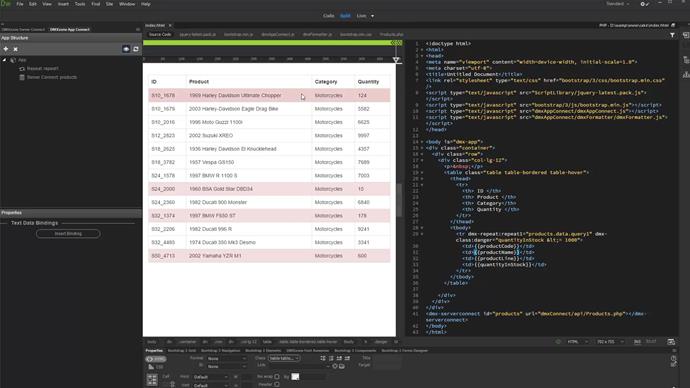Click the 1997 BMW F650 ST cell
The width and height of the screenshot is (690, 388).
click(249, 216)
